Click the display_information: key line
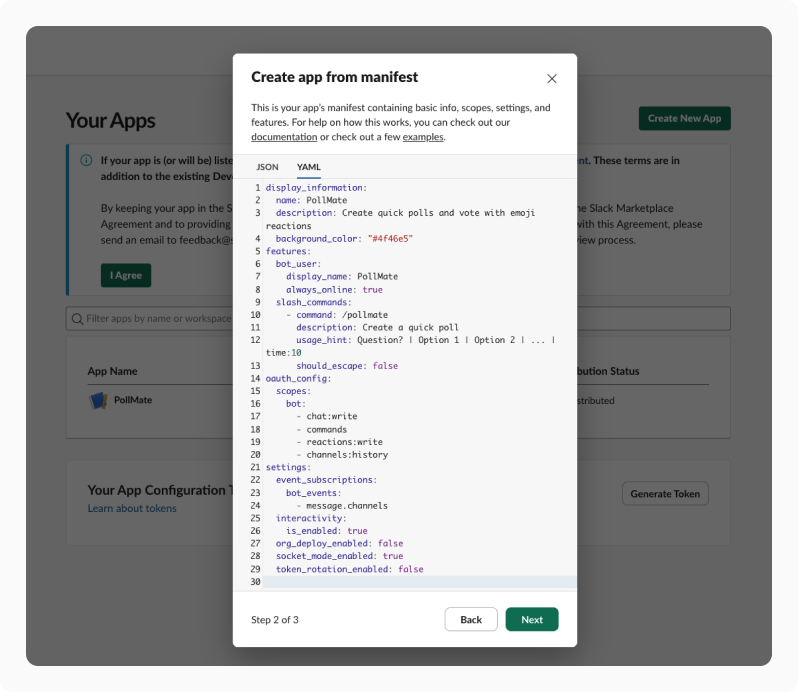798x692 pixels. coord(316,188)
